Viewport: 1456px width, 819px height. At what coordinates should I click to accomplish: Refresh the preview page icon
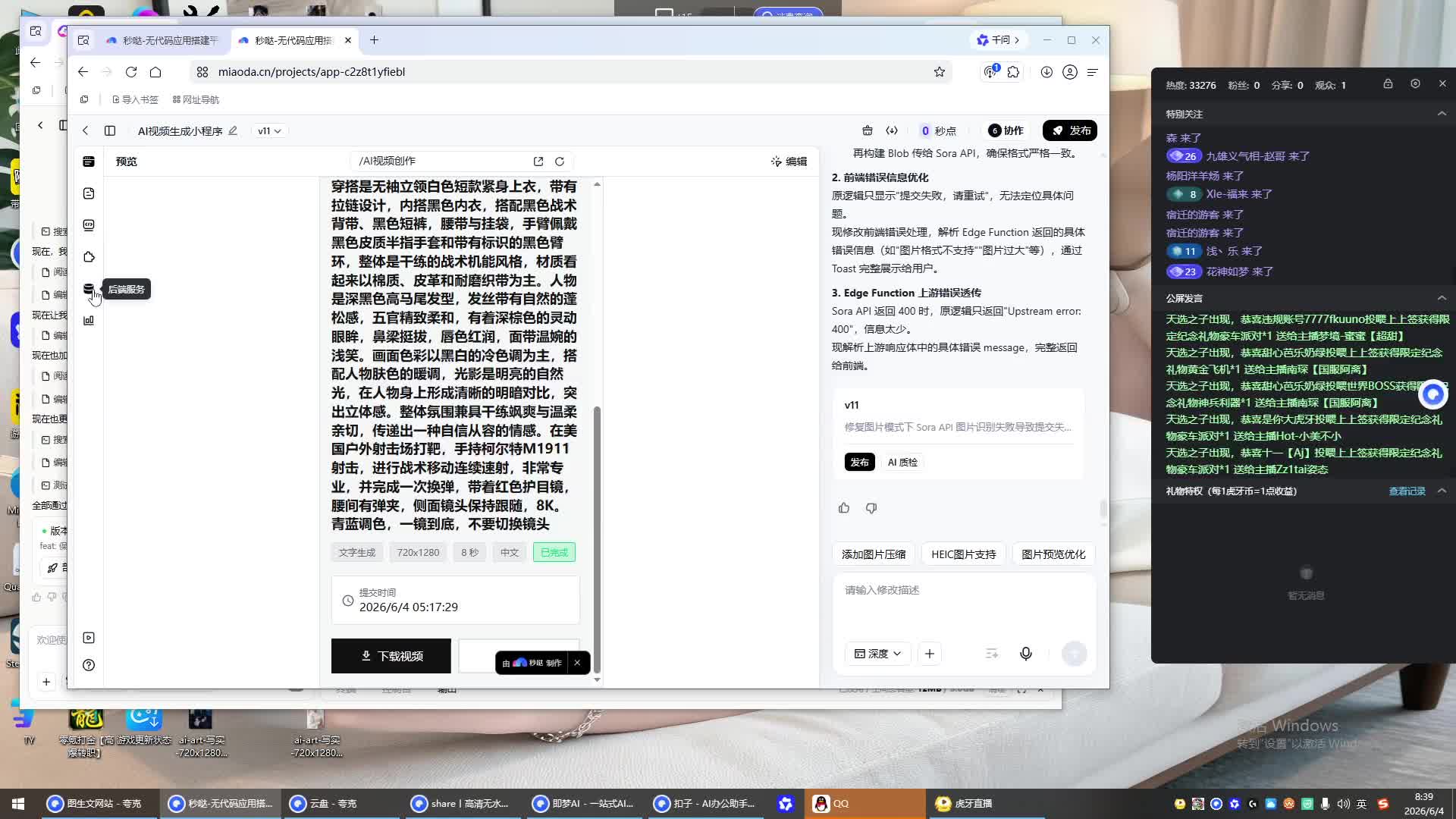(x=560, y=162)
